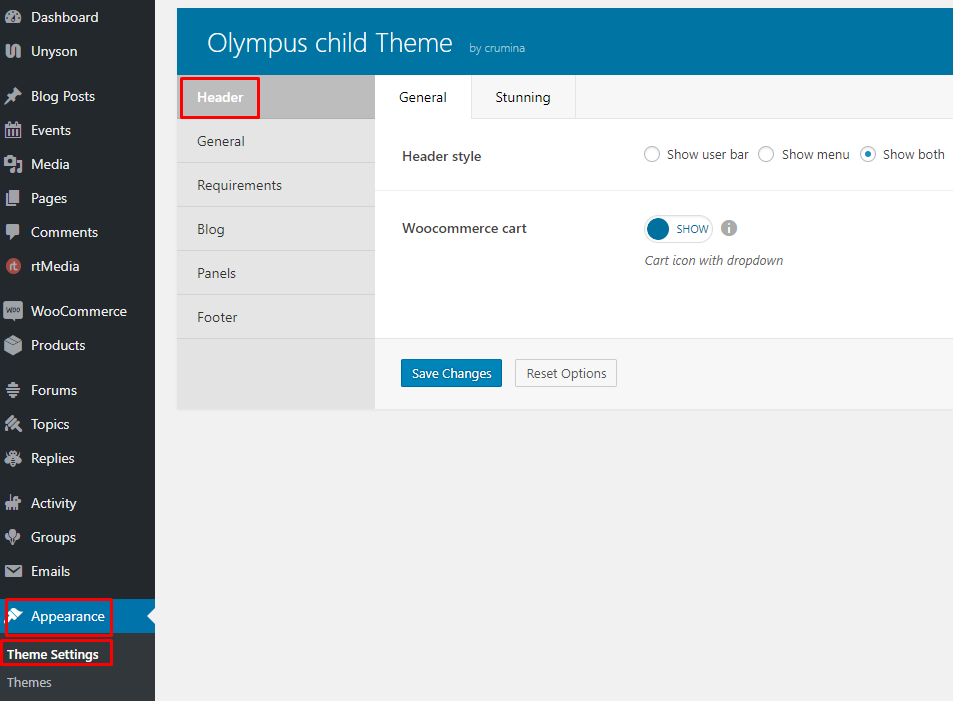Click the Dashboard gauge icon

(x=13, y=17)
